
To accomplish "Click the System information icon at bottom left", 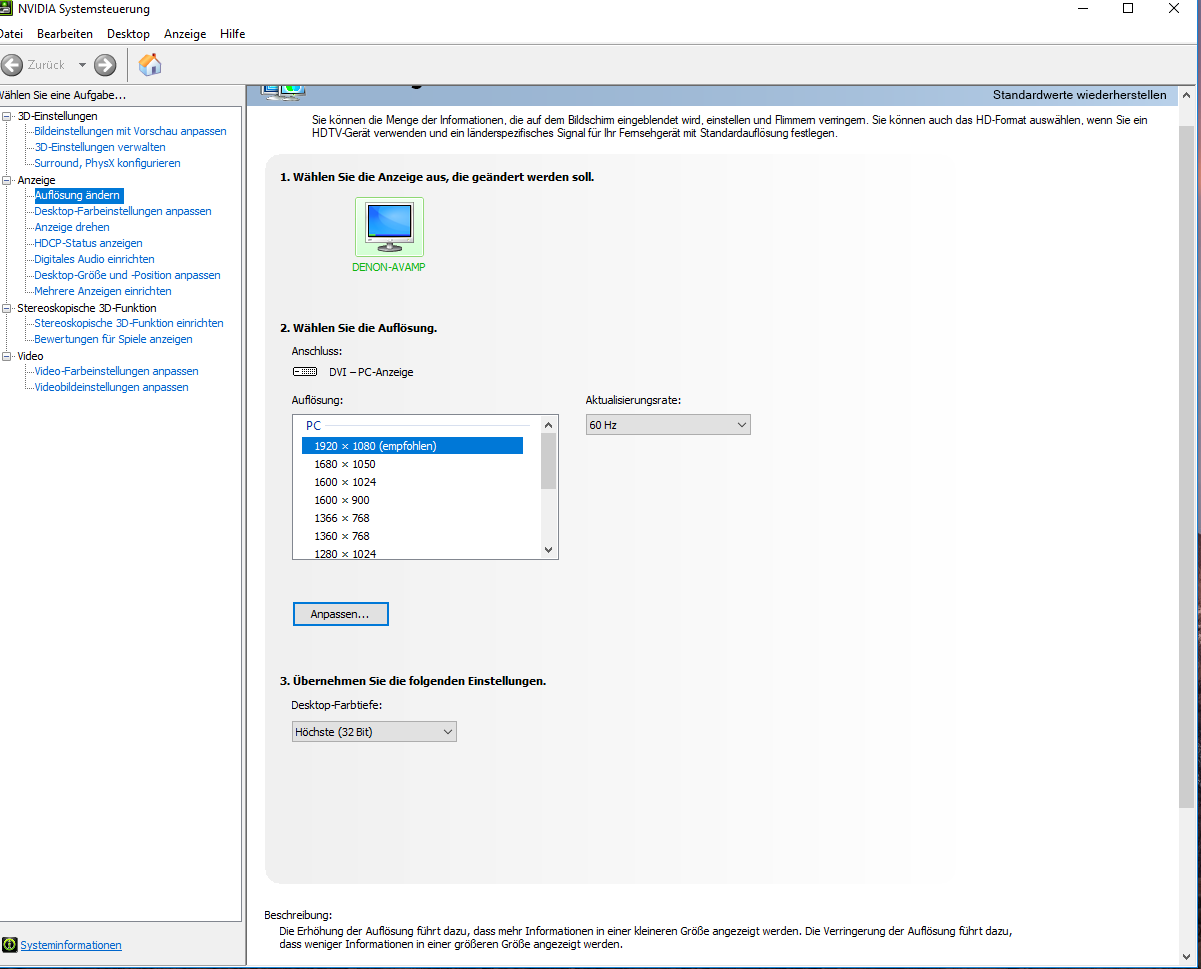I will pos(10,944).
